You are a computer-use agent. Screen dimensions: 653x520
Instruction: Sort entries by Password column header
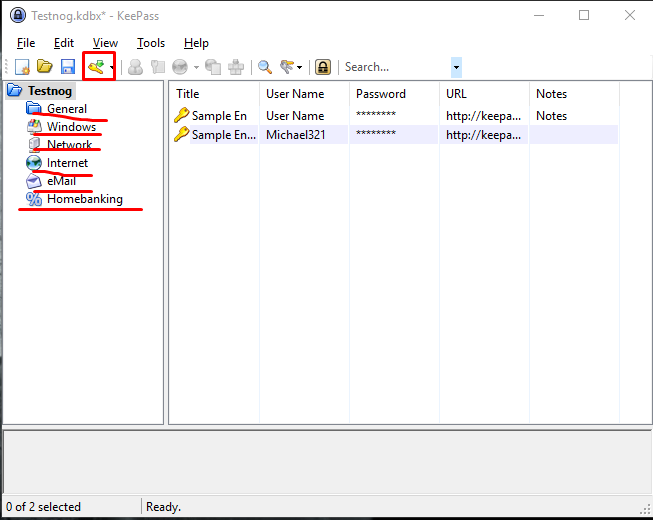394,94
